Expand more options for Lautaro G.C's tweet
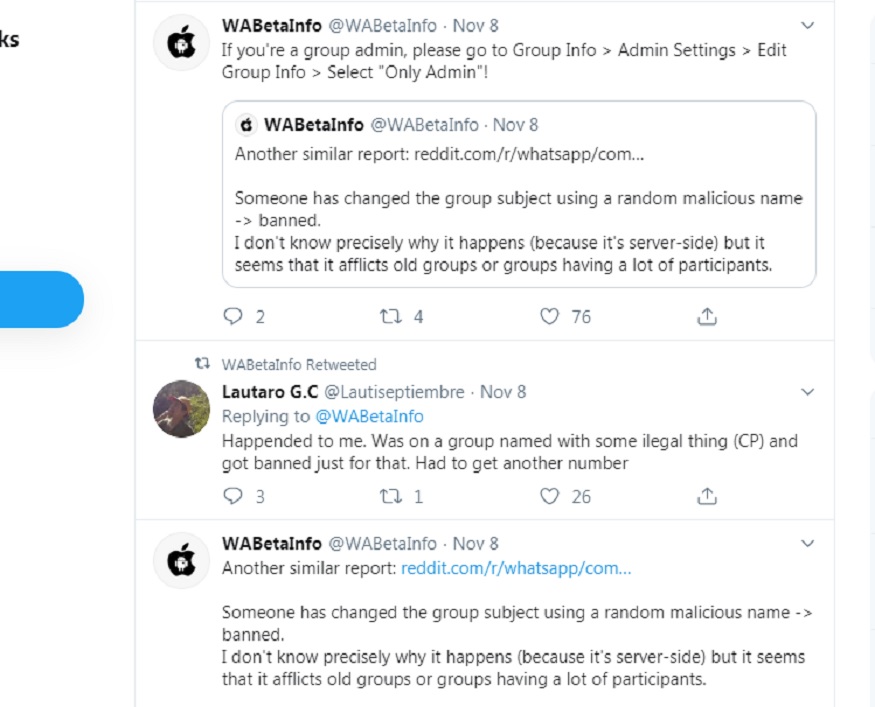This screenshot has width=875, height=707. coord(808,392)
